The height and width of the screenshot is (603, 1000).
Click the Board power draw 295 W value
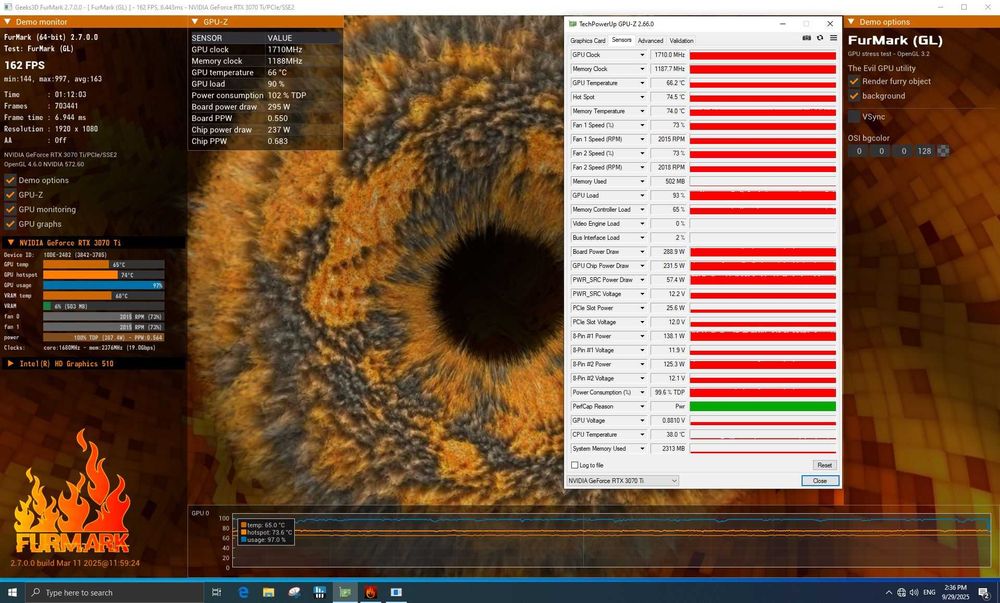tap(279, 107)
